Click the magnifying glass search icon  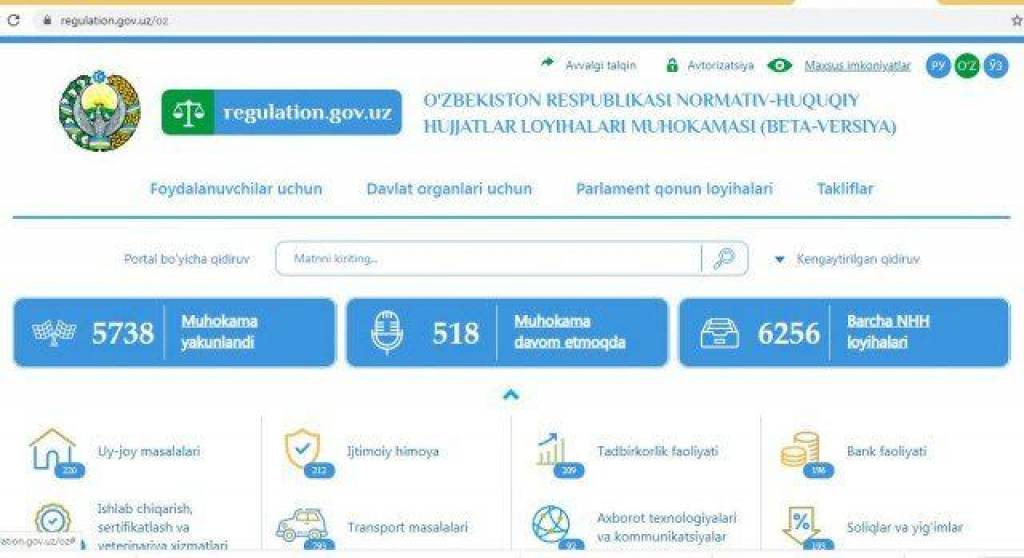(x=724, y=259)
